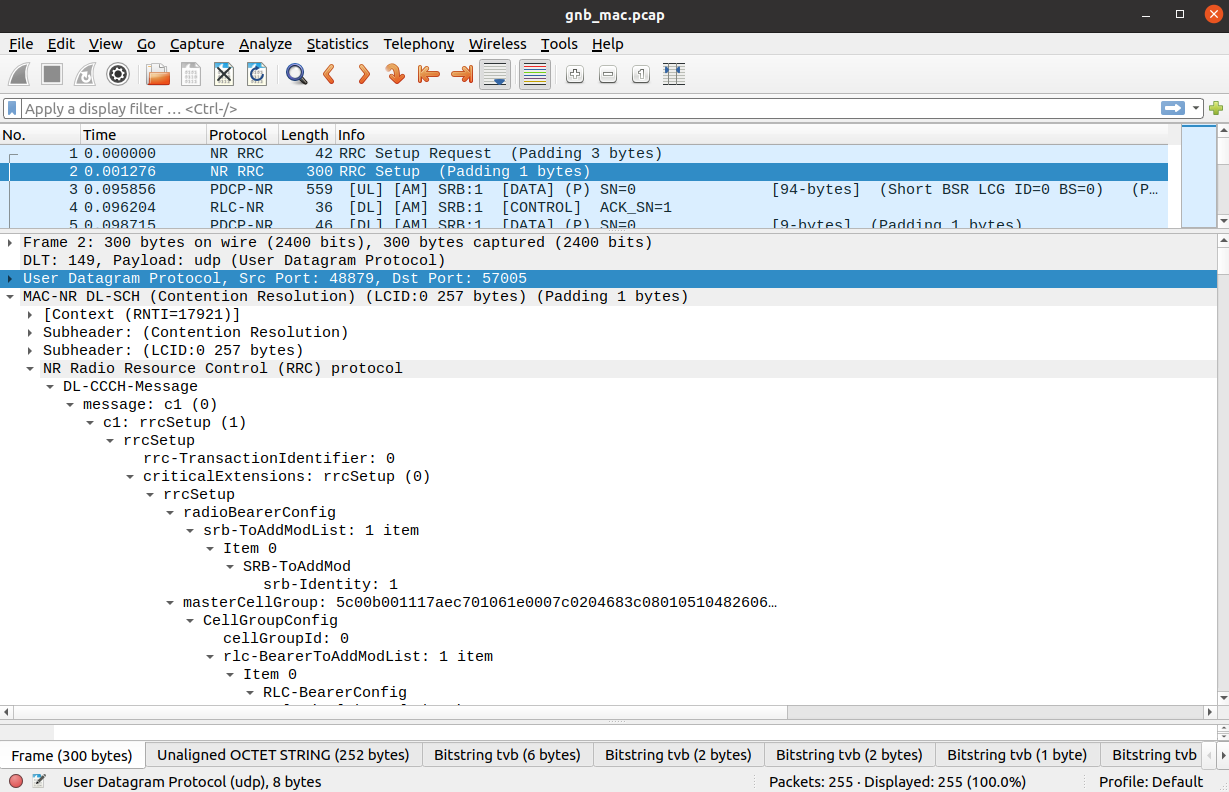Click the zoom in toolbar icon
1229x792 pixels.
[574, 74]
